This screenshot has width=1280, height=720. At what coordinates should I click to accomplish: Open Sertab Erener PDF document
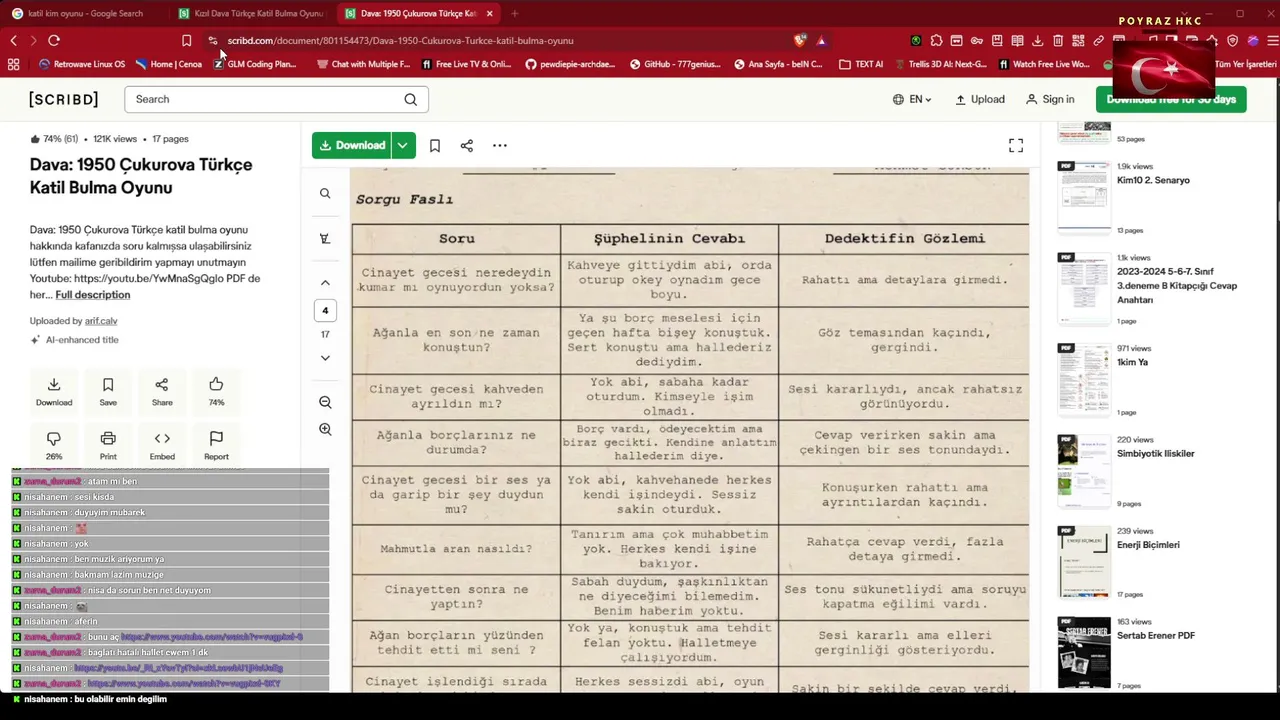click(x=1155, y=636)
